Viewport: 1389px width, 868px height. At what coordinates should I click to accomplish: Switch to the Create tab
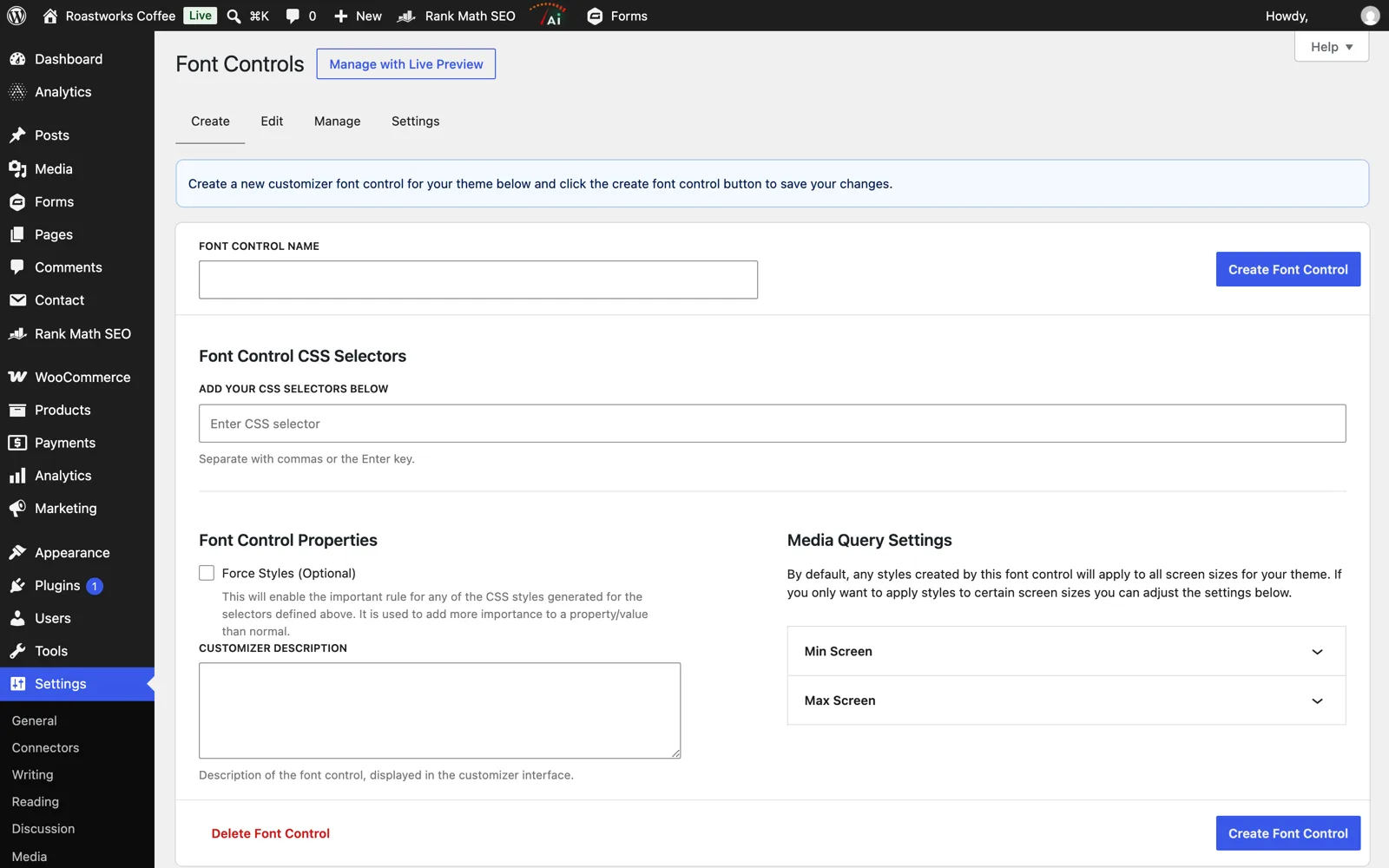[x=210, y=122]
